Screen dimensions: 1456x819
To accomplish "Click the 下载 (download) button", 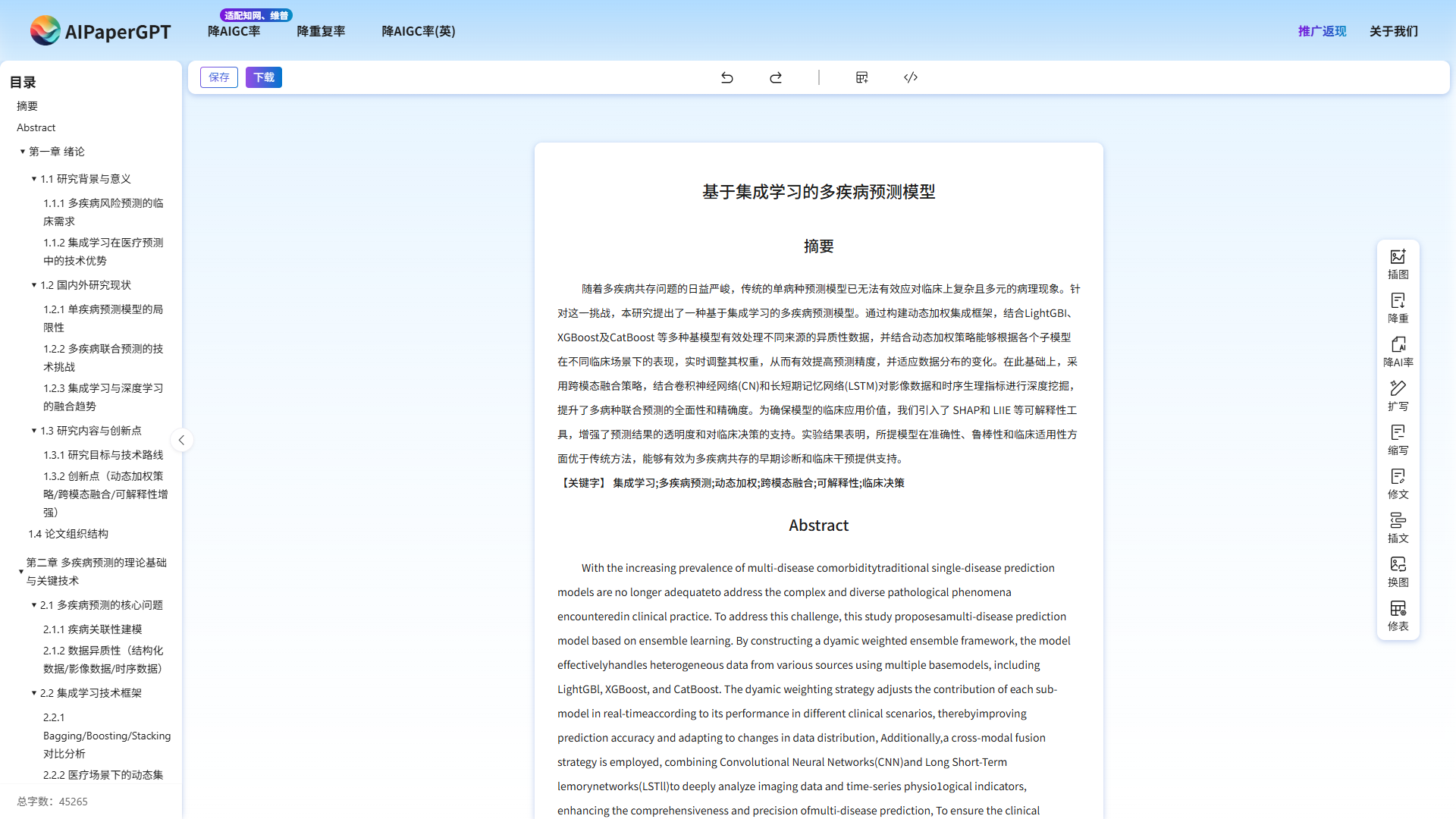I will [x=263, y=77].
